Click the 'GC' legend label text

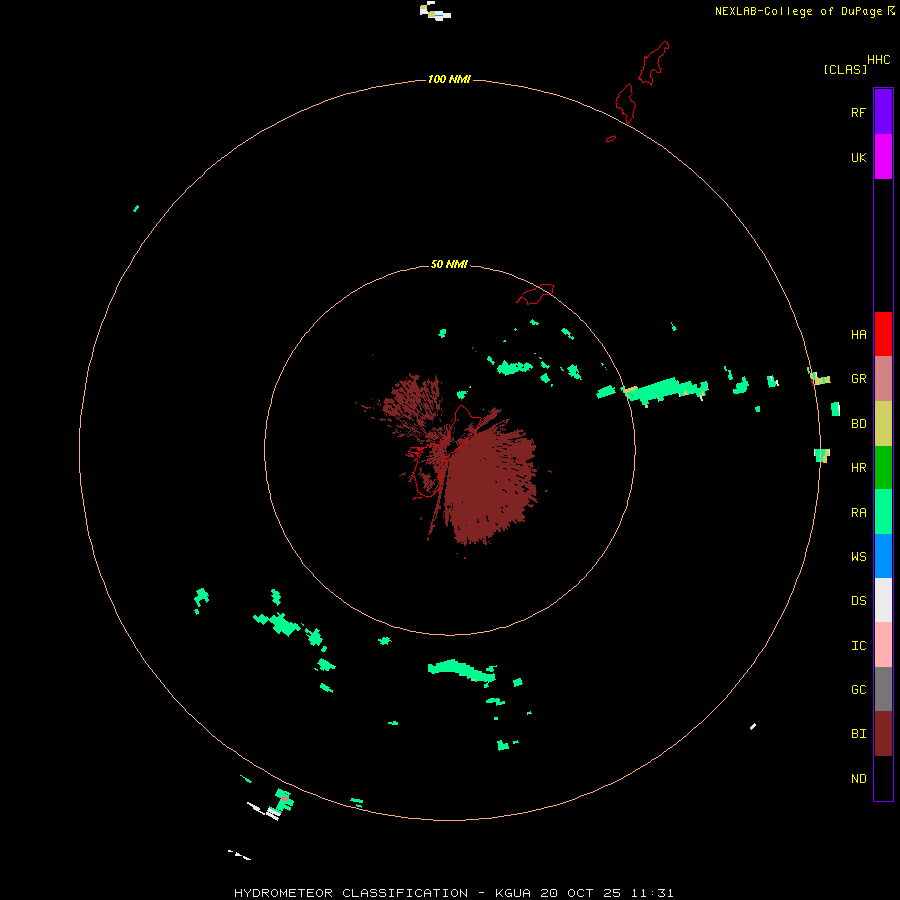(x=858, y=689)
